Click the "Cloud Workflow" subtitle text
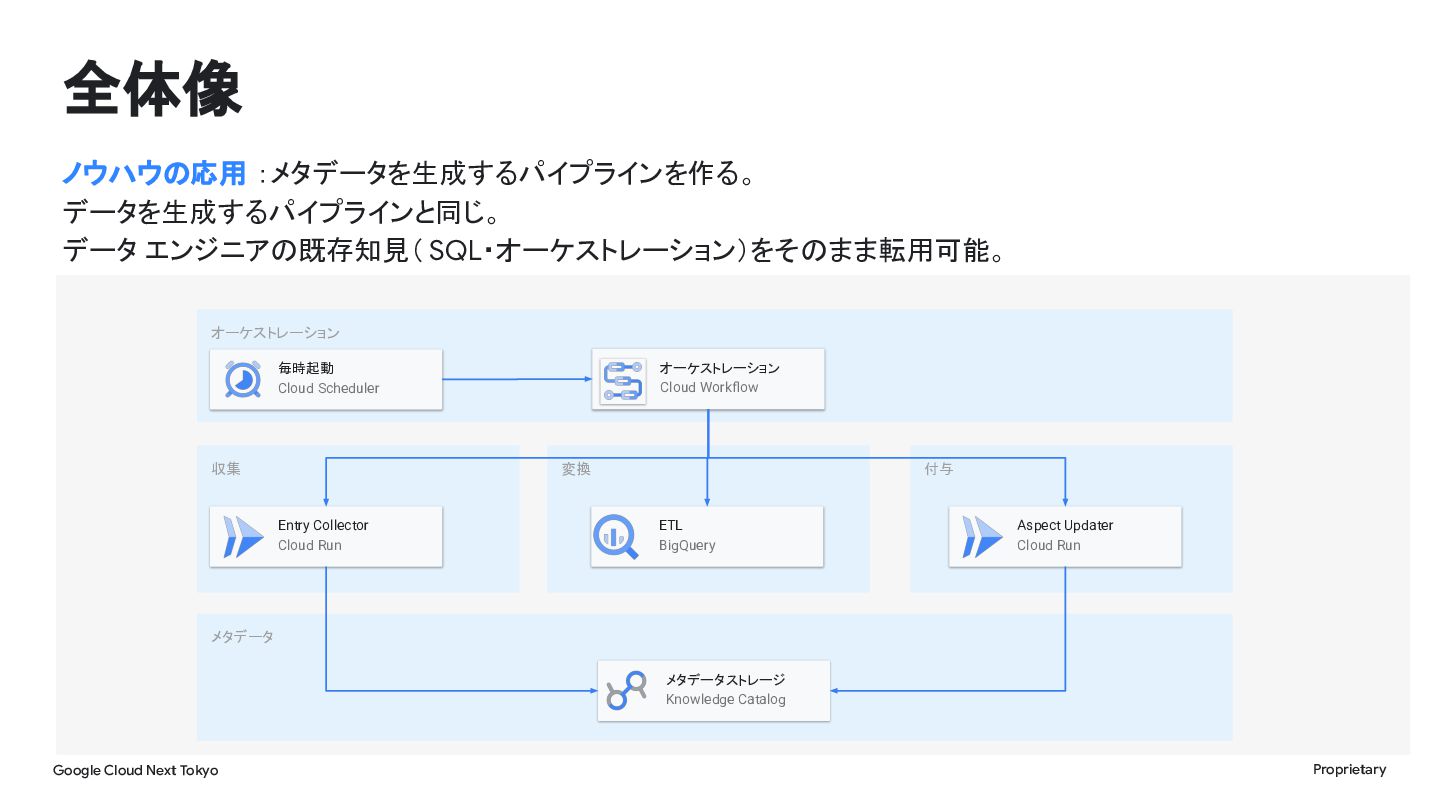 (x=709, y=387)
